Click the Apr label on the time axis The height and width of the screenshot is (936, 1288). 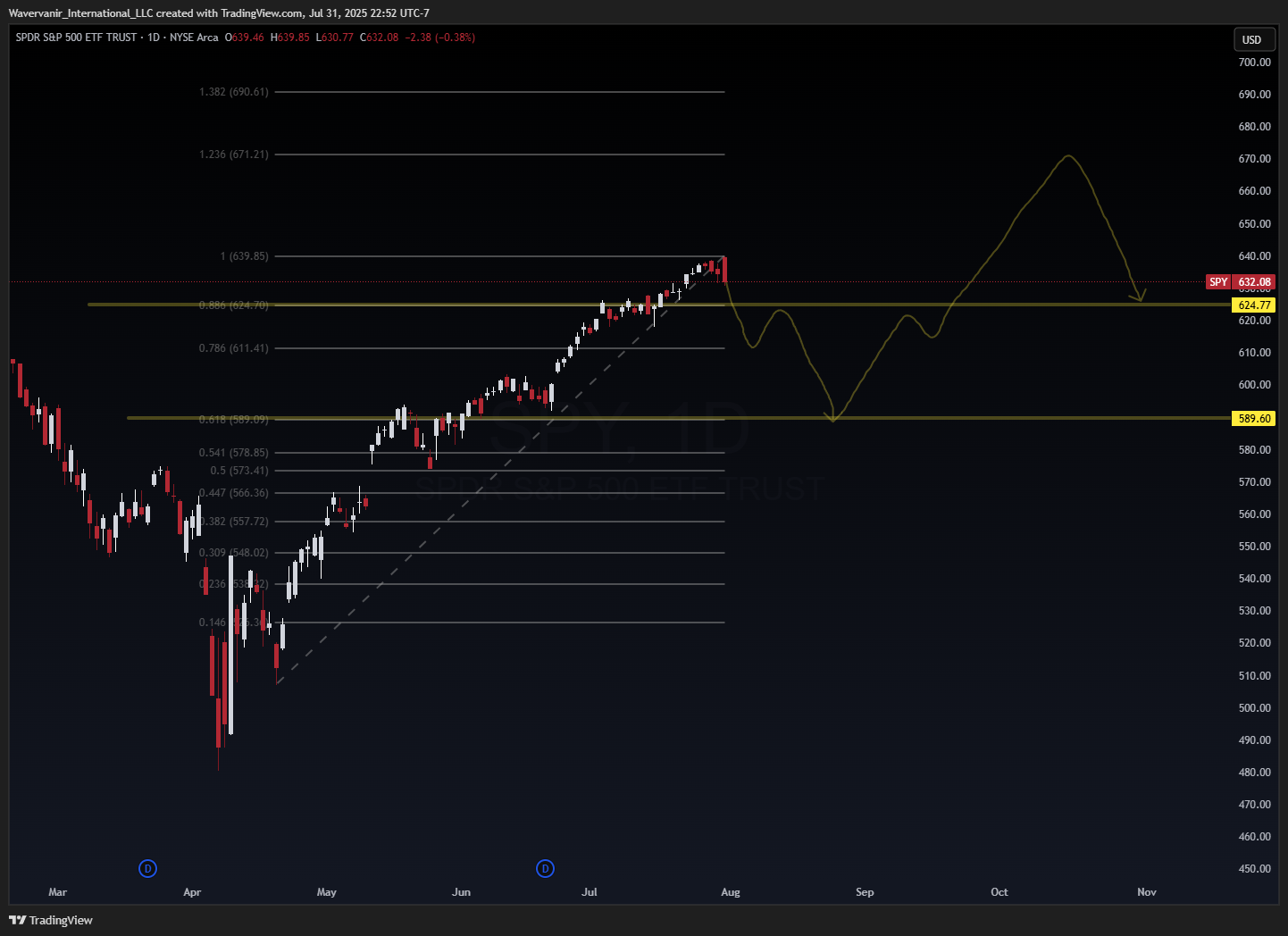click(x=192, y=892)
